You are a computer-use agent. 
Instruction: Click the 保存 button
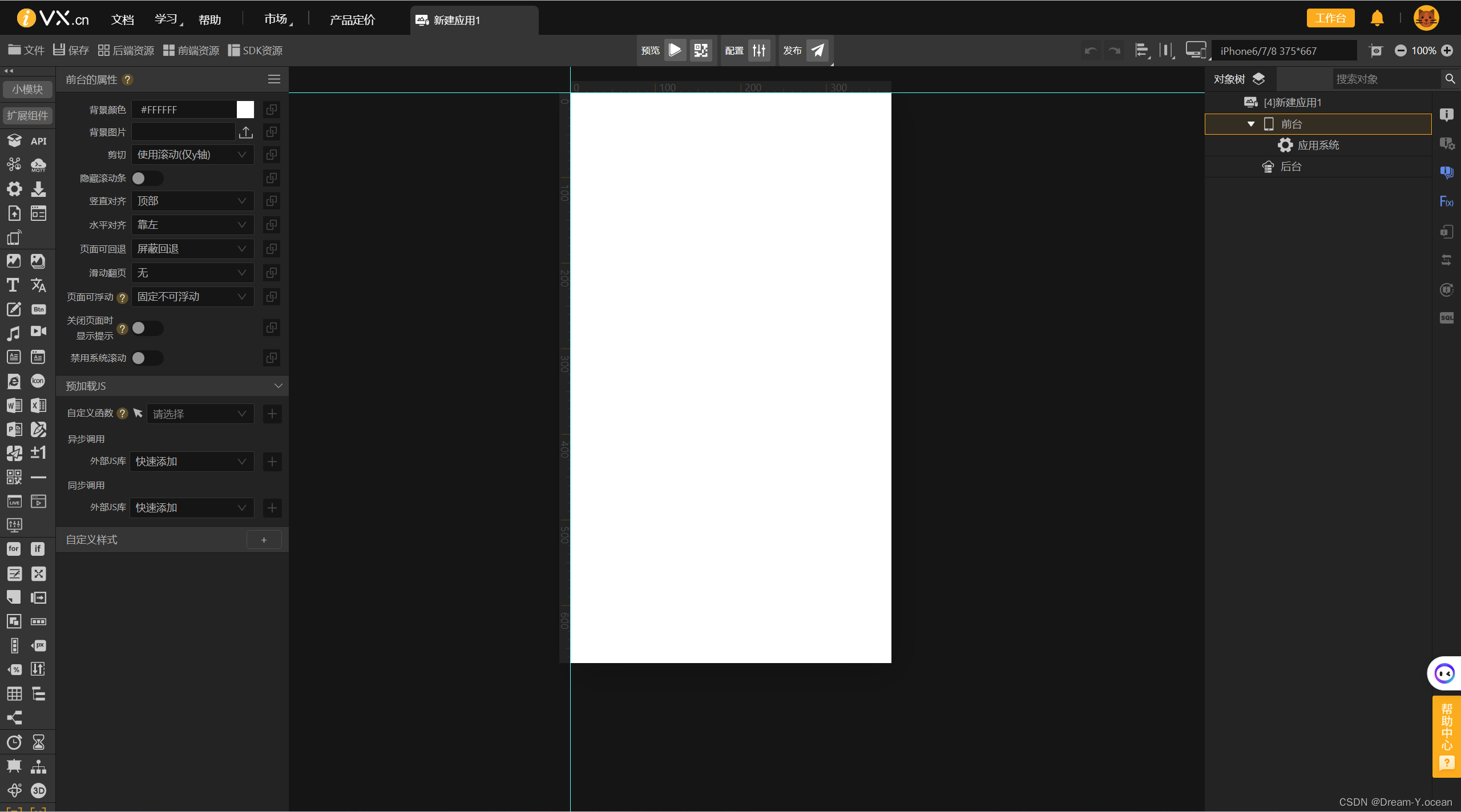click(71, 50)
